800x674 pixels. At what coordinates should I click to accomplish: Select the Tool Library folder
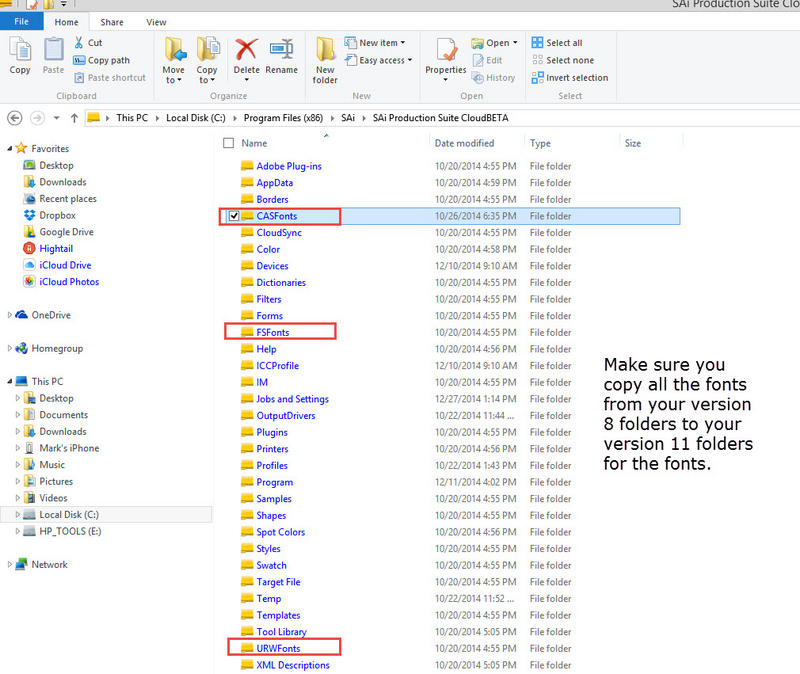click(x=282, y=632)
